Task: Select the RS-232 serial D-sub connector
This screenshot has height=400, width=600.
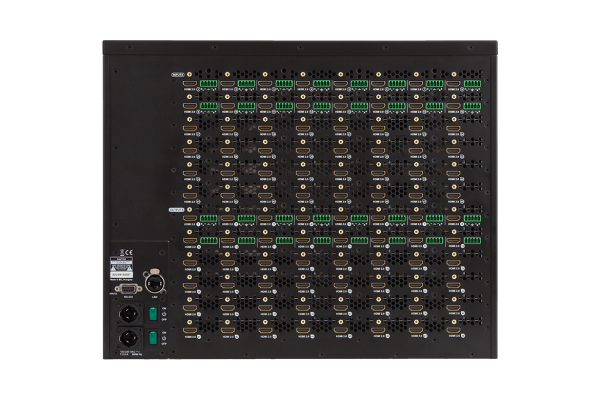Action: [x=128, y=288]
